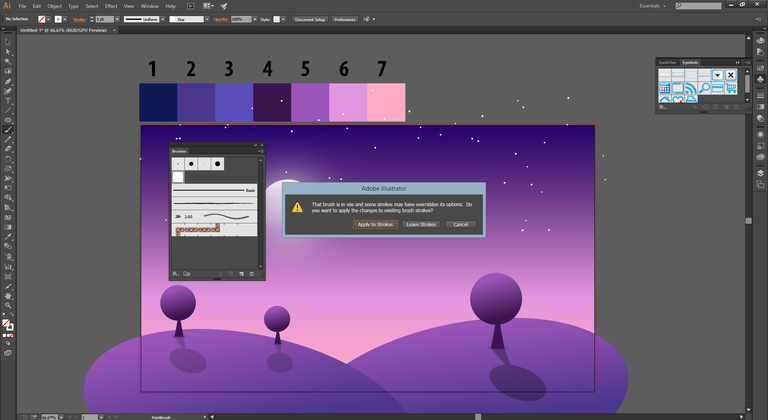Image resolution: width=768 pixels, height=420 pixels.
Task: Select the Eyedropper tool
Action: [x=8, y=237]
